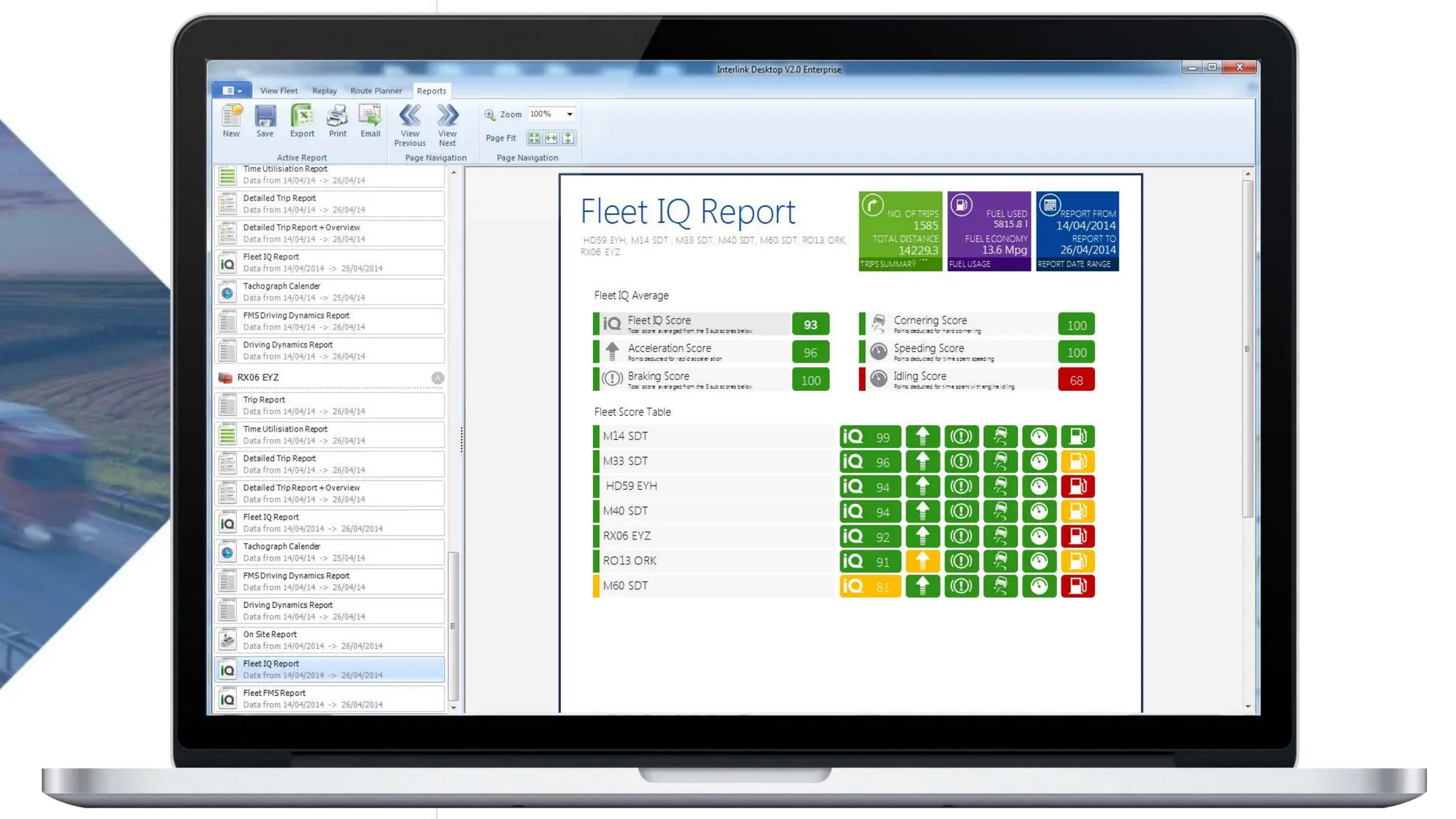Print the active report
The image size is (1456, 819).
coord(337,117)
